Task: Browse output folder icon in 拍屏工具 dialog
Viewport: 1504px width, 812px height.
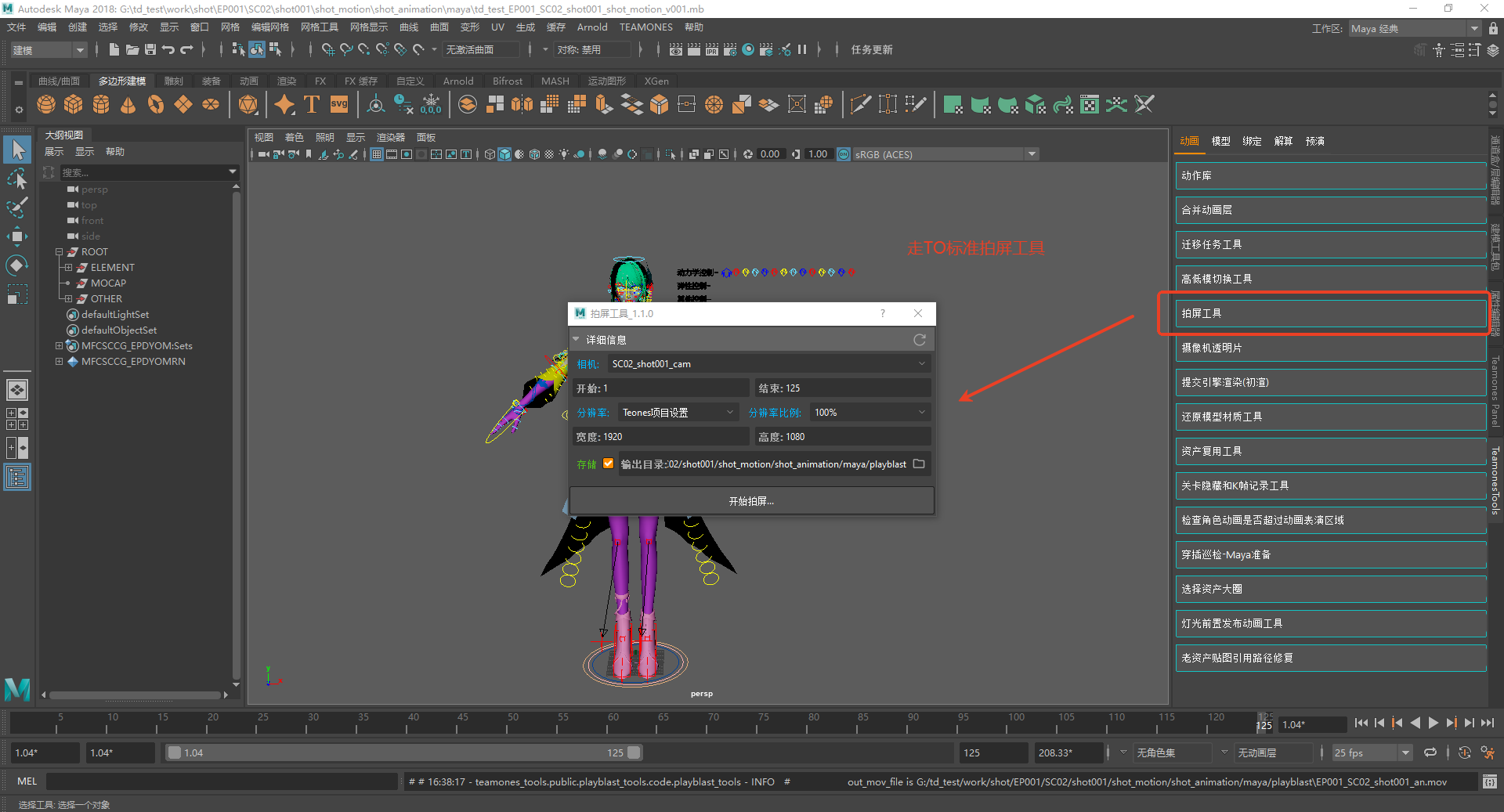Action: (x=920, y=464)
